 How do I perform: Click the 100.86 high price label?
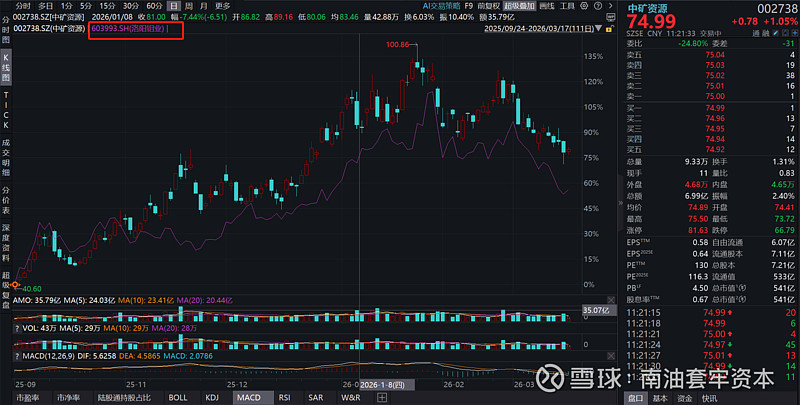(x=397, y=44)
